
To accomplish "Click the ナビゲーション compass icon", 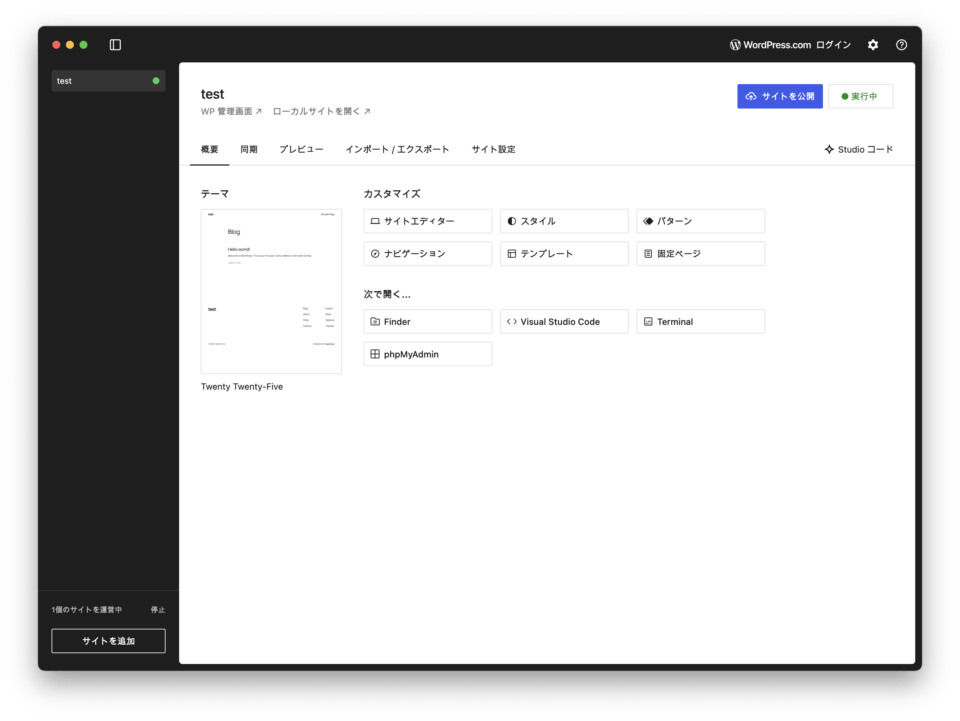I will point(375,253).
